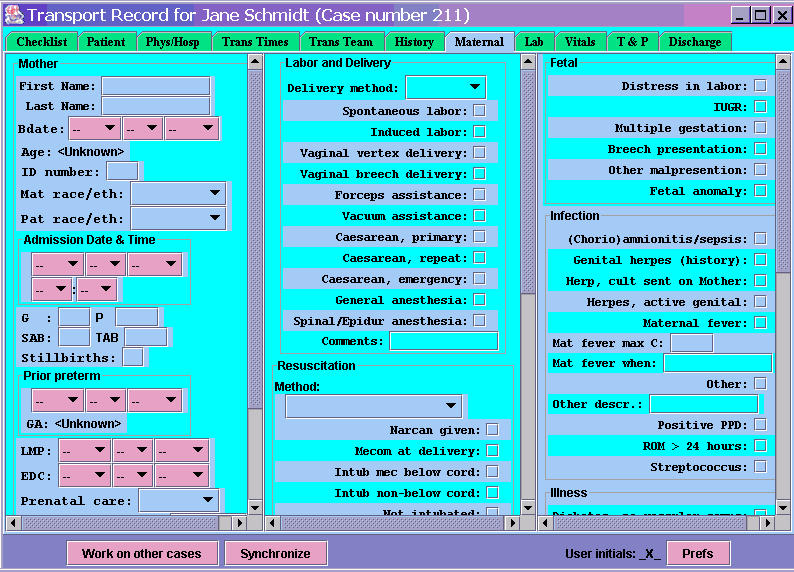The height and width of the screenshot is (572, 794).
Task: Maximize the Transport Record window
Action: (x=760, y=16)
